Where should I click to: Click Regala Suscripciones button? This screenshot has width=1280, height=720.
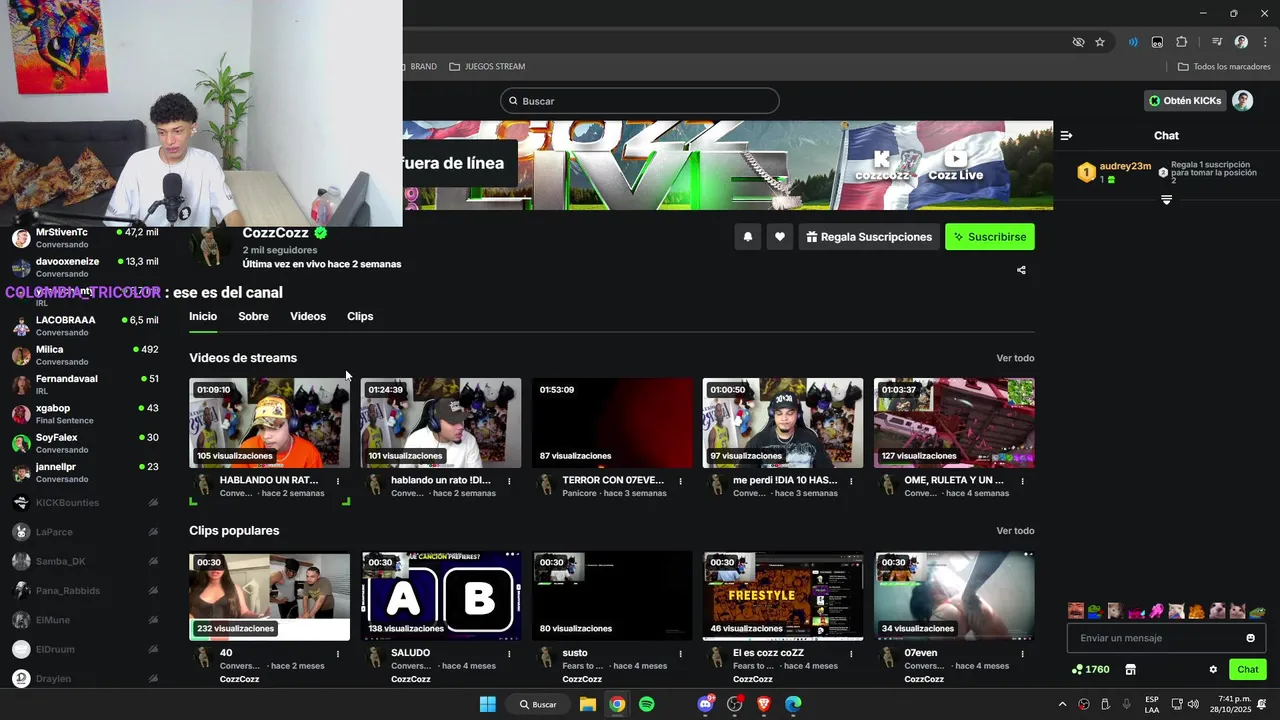(869, 237)
